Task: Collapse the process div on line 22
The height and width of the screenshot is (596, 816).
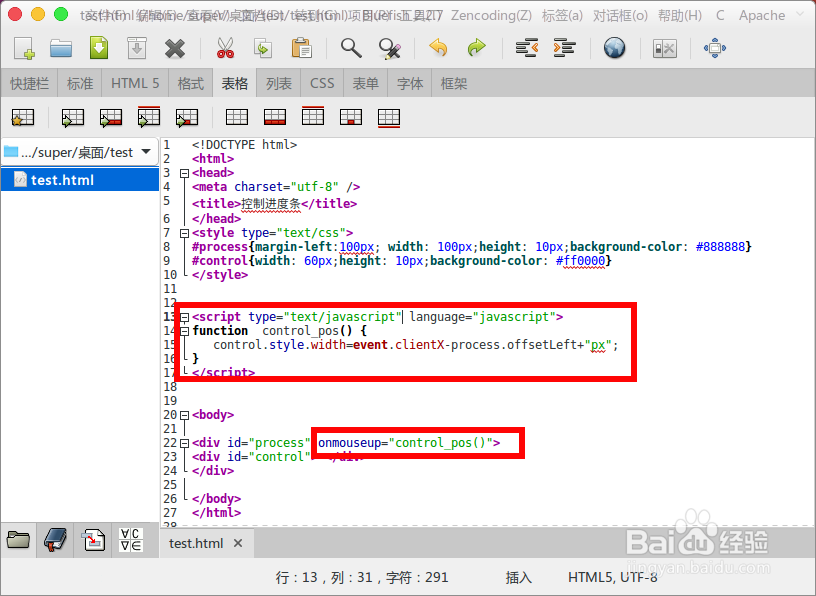Action: pyautogui.click(x=184, y=443)
